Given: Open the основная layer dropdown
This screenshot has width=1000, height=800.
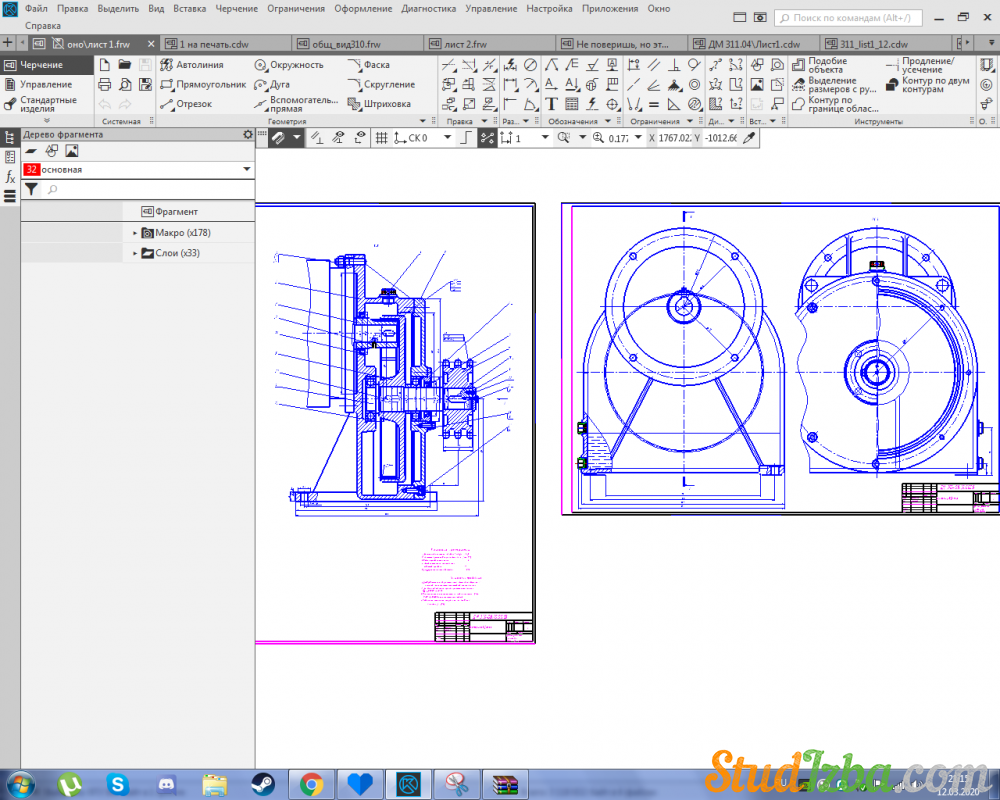Looking at the screenshot, I should point(246,170).
